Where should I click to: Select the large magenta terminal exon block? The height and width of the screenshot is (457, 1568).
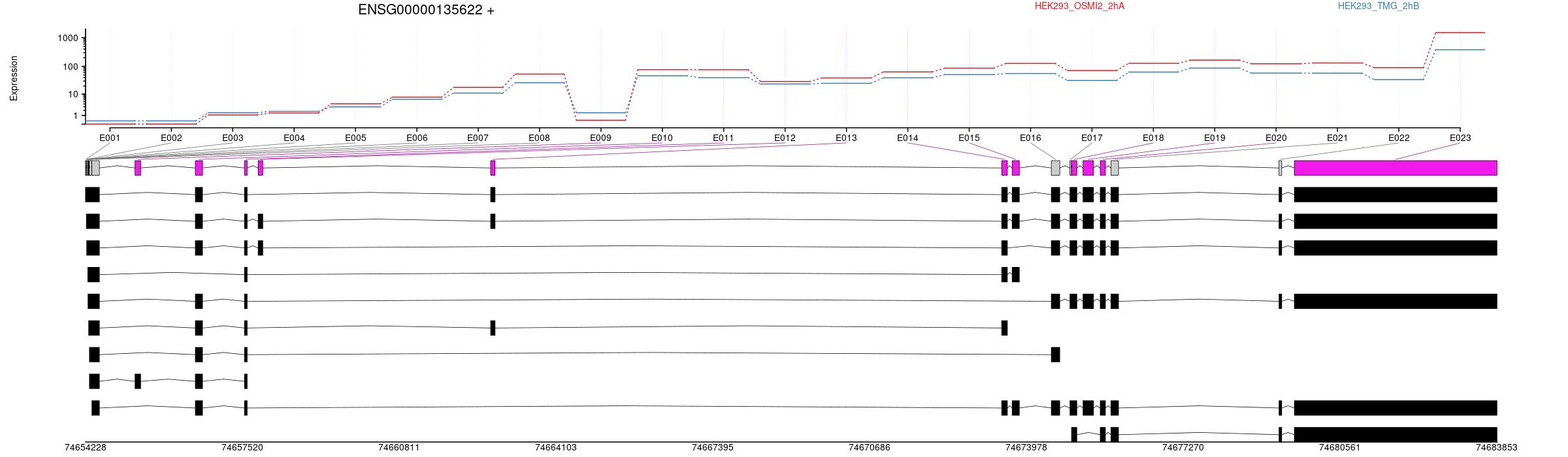point(1396,168)
